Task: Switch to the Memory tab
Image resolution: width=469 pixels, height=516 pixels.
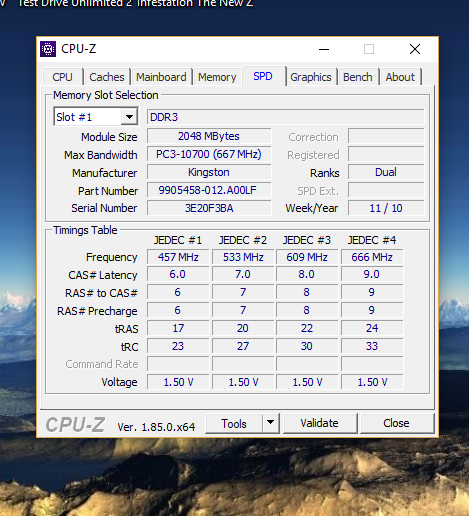Action: tap(217, 77)
